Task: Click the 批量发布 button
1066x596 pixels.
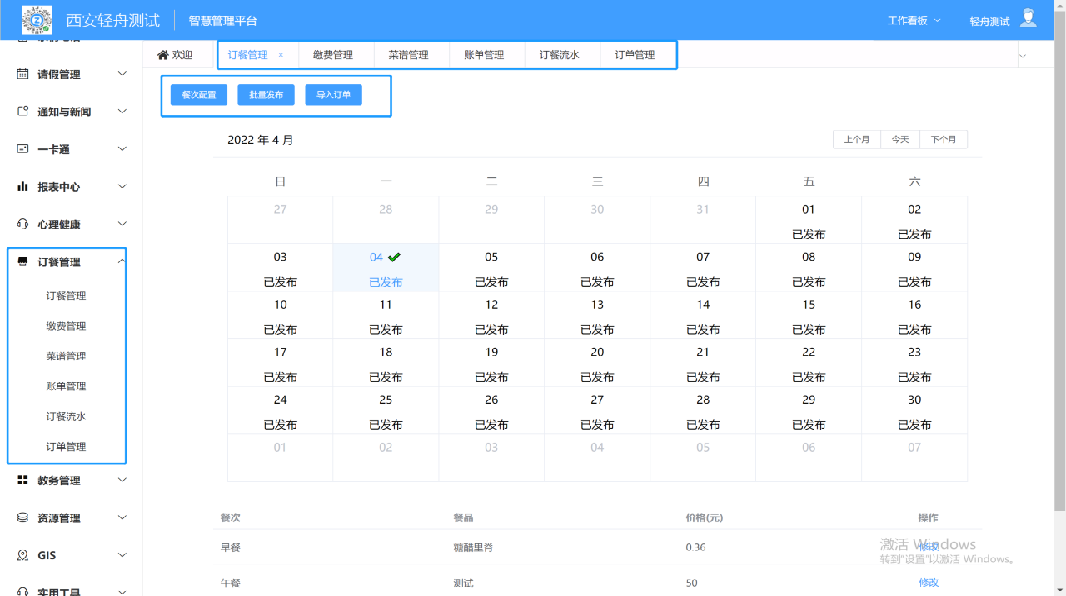Action: [x=266, y=94]
